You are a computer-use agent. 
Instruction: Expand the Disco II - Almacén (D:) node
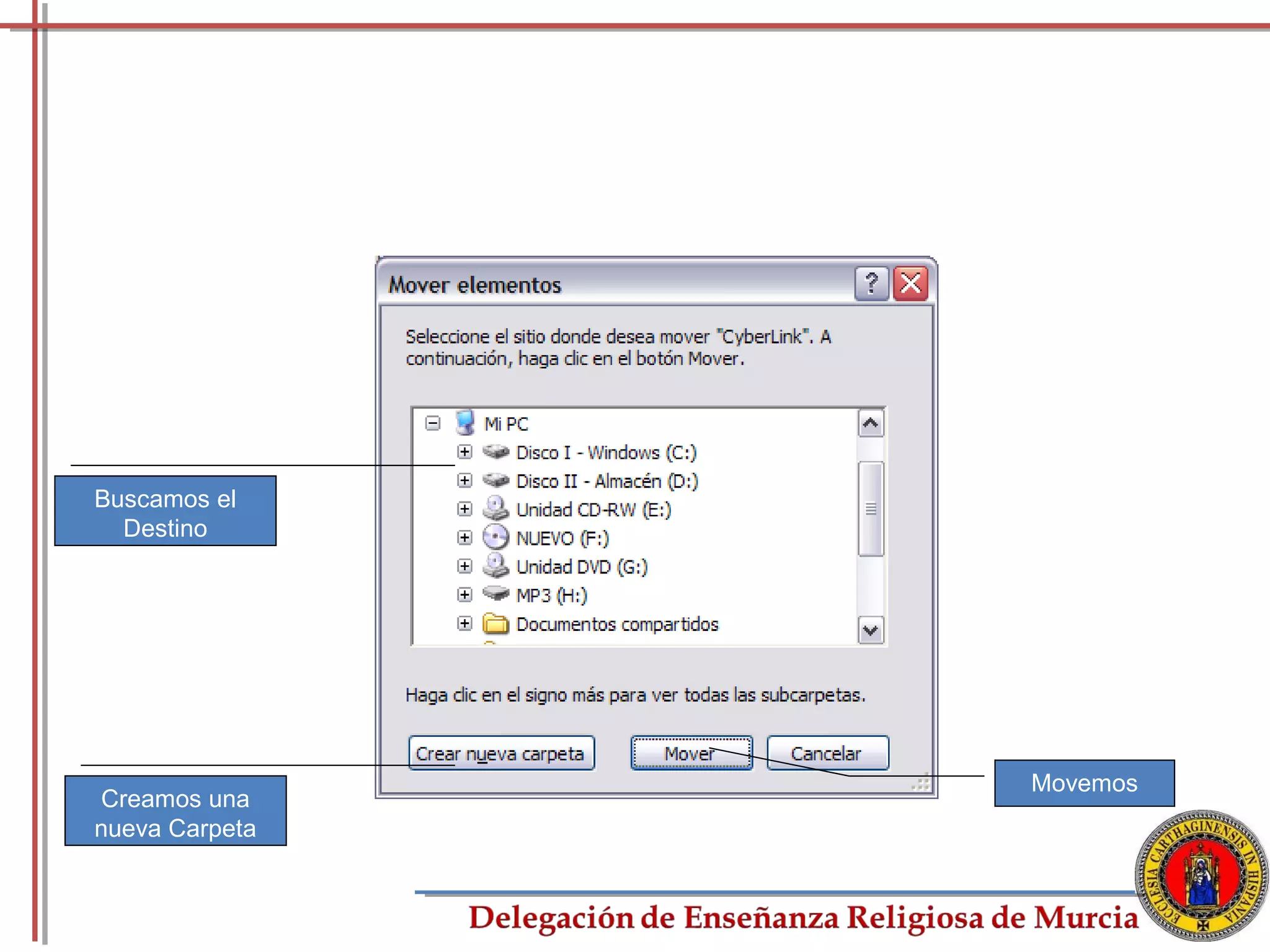coord(464,480)
